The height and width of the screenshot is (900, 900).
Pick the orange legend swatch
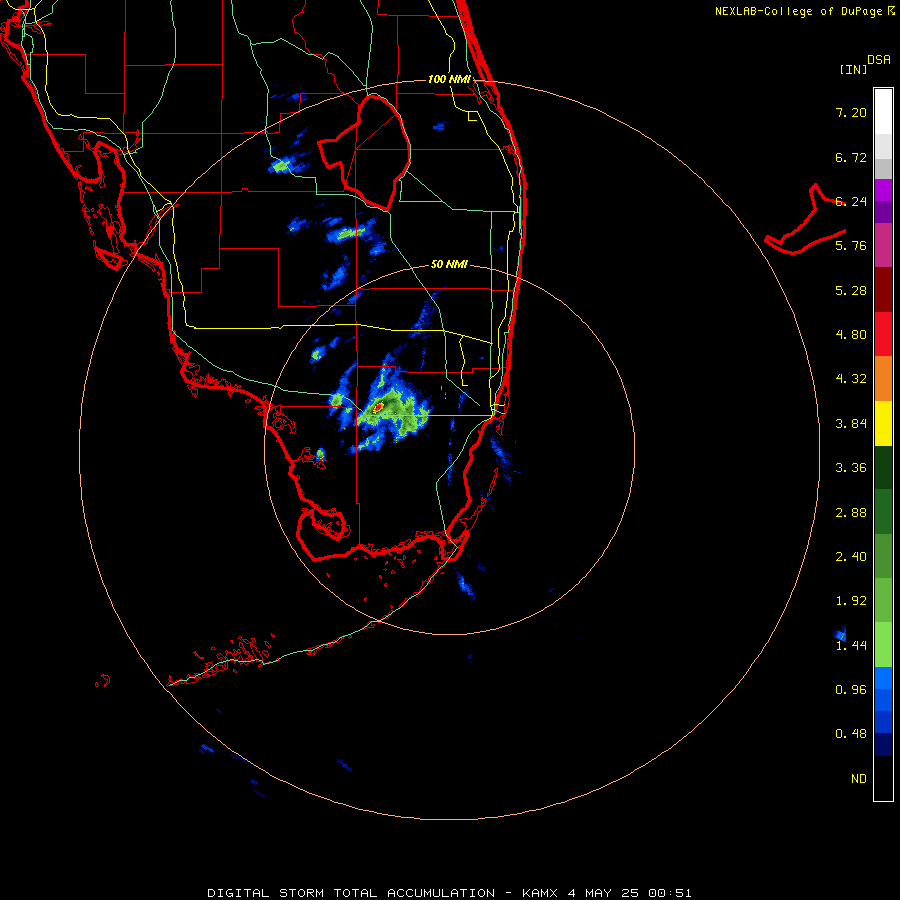click(x=883, y=379)
